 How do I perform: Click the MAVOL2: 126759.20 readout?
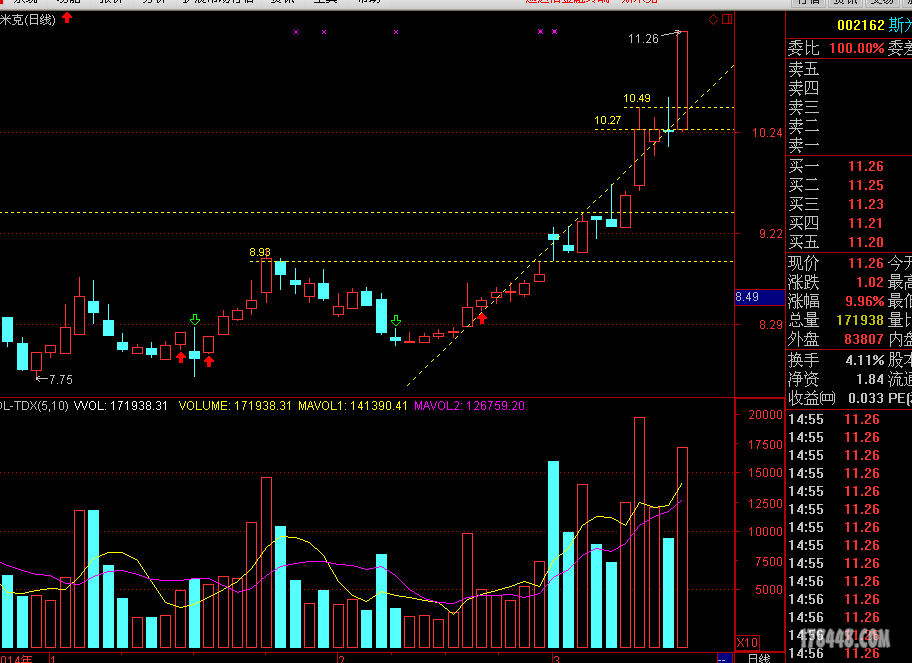click(x=469, y=406)
